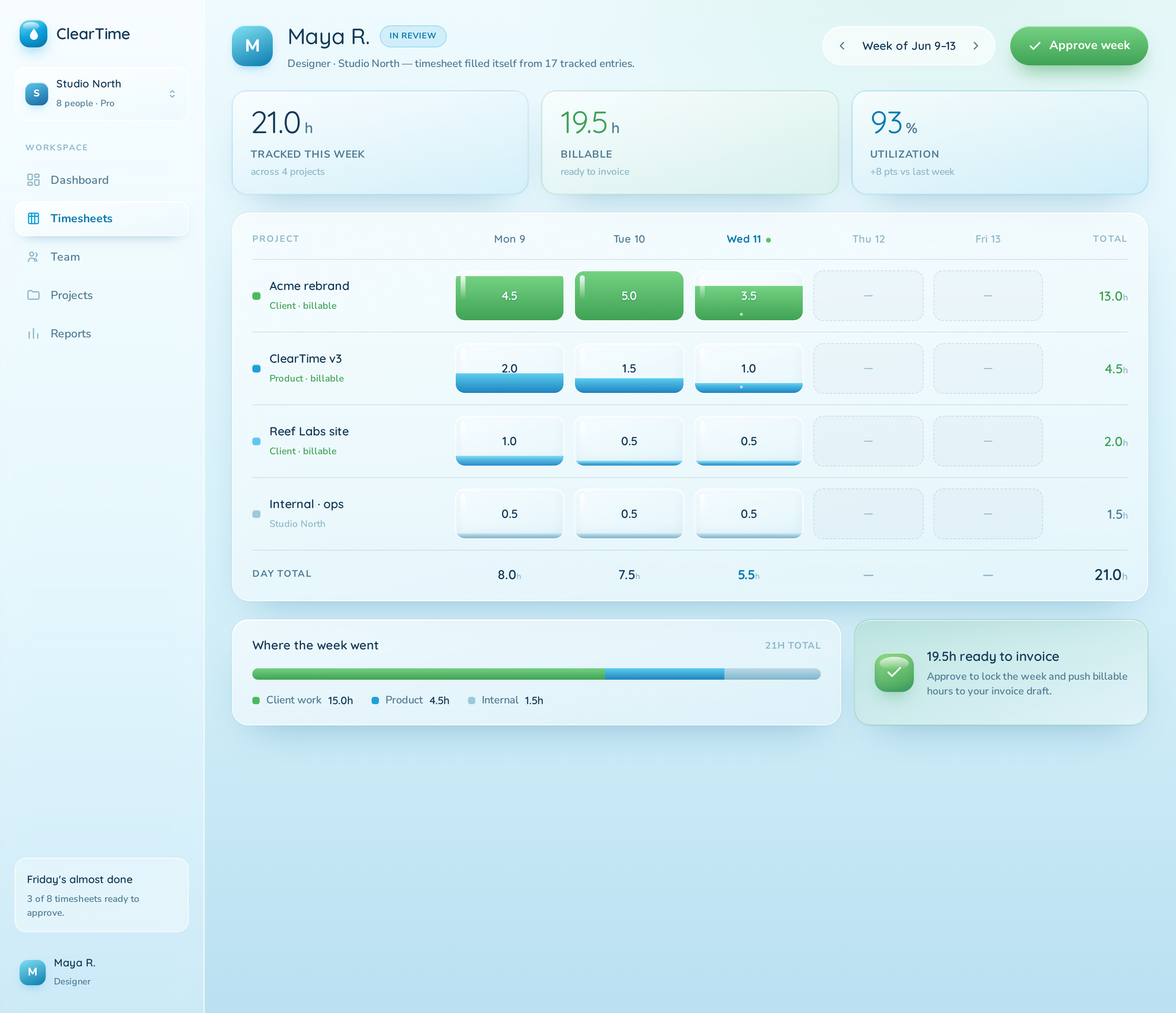Open the Reef Labs site project name
This screenshot has width=1176, height=1013.
pos(309,431)
